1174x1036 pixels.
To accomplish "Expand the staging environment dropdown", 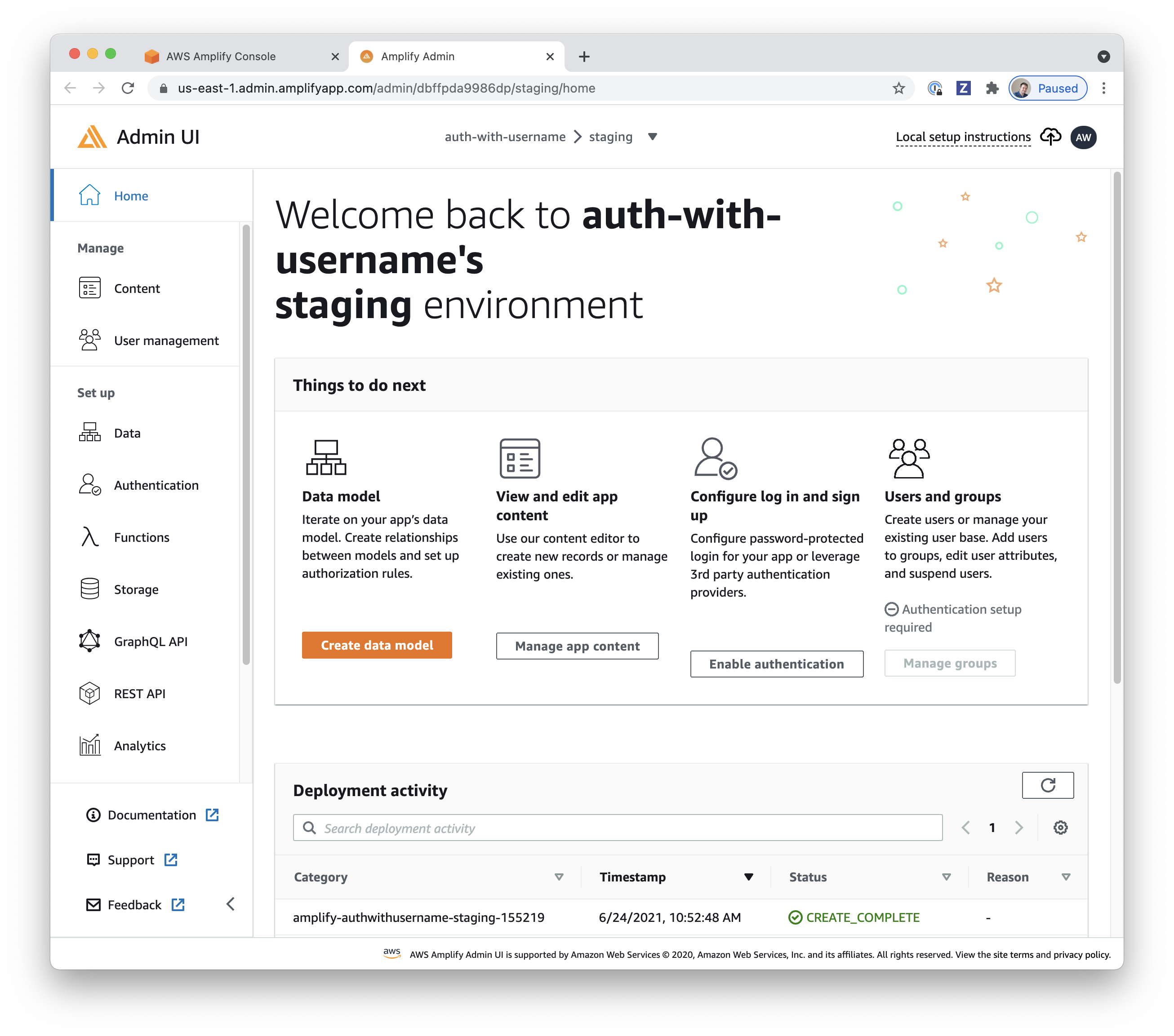I will click(652, 137).
